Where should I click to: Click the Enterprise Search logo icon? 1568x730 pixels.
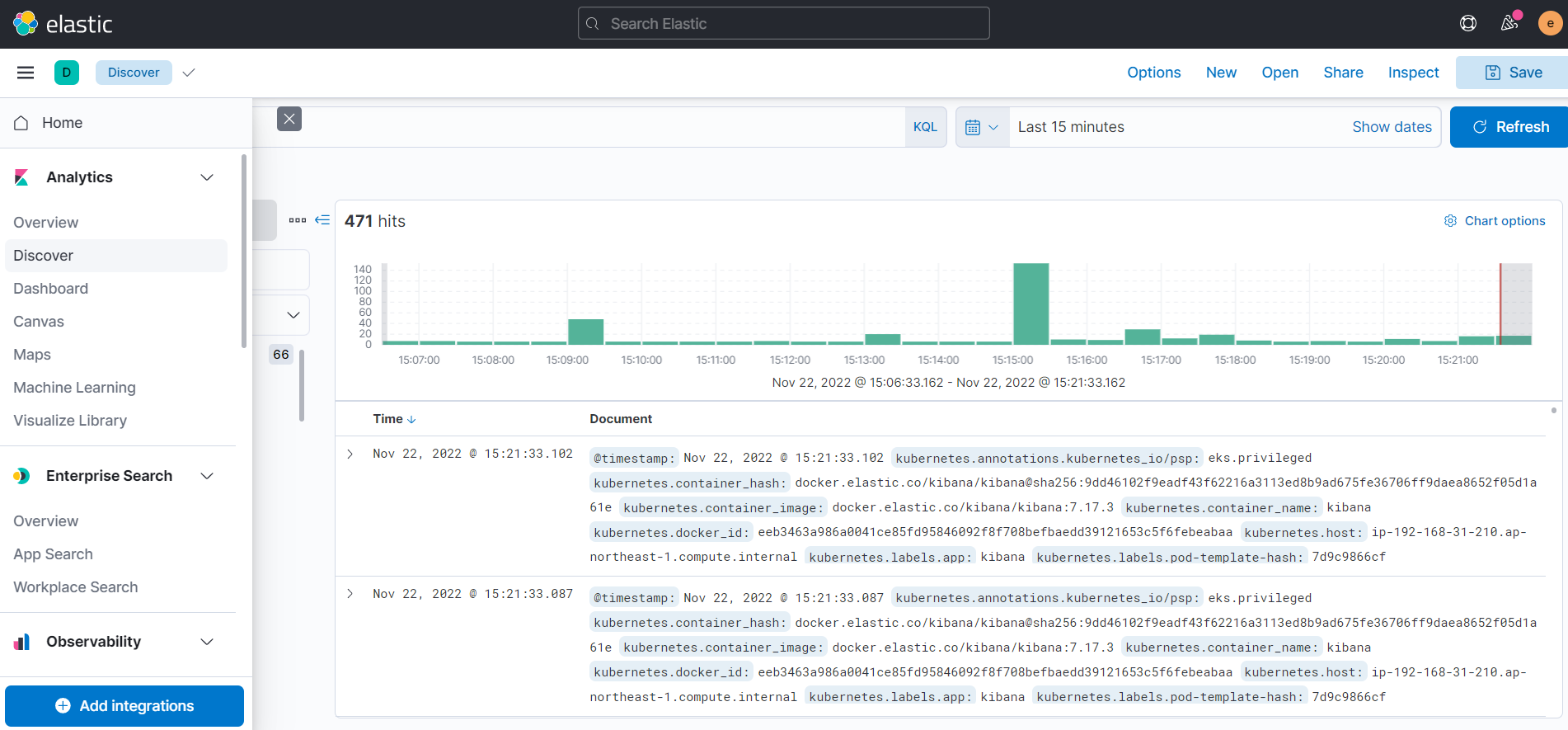[22, 476]
